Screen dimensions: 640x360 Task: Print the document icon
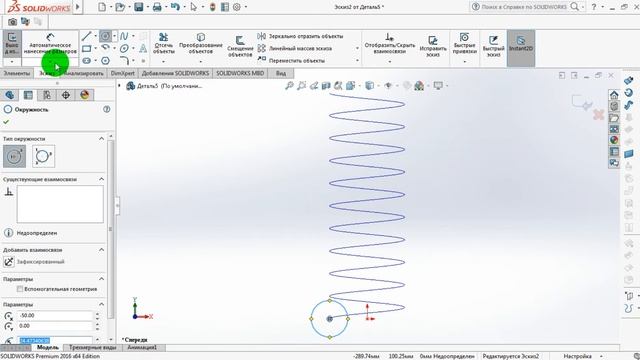(x=157, y=7)
